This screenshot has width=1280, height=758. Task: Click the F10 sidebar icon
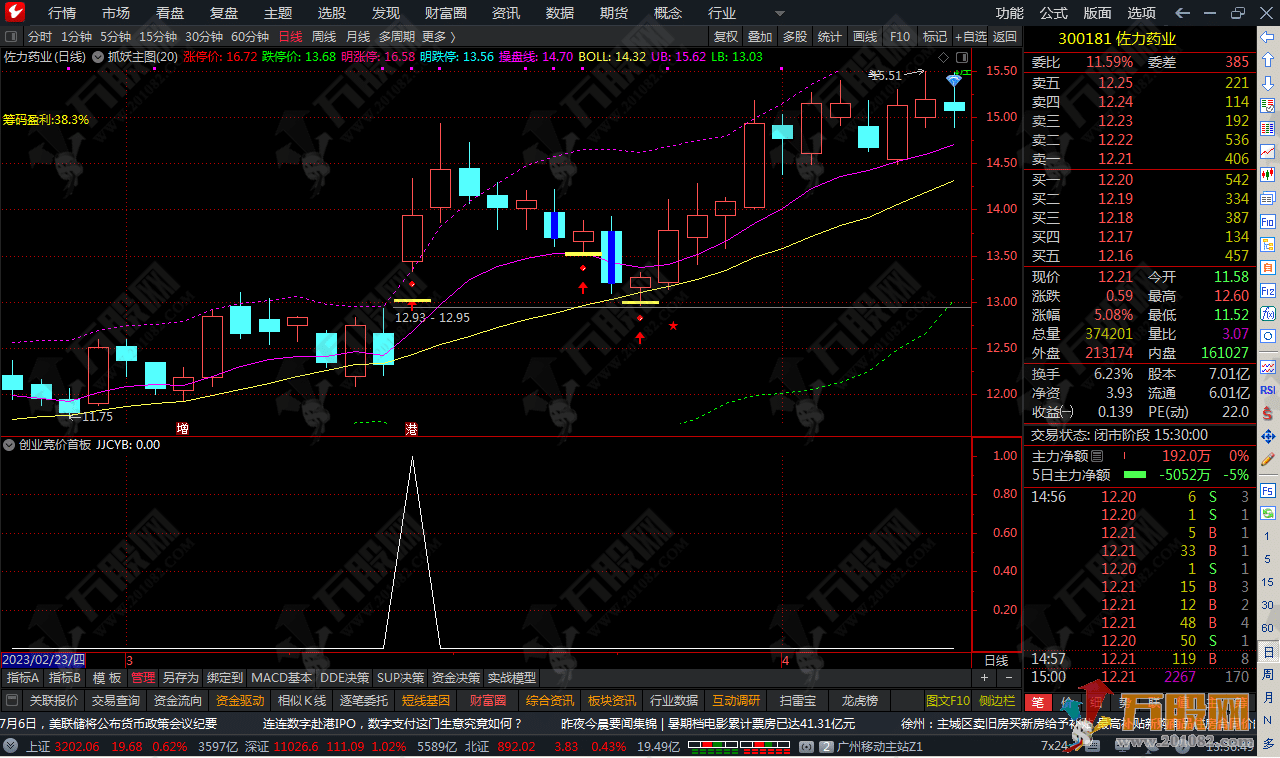click(1267, 221)
